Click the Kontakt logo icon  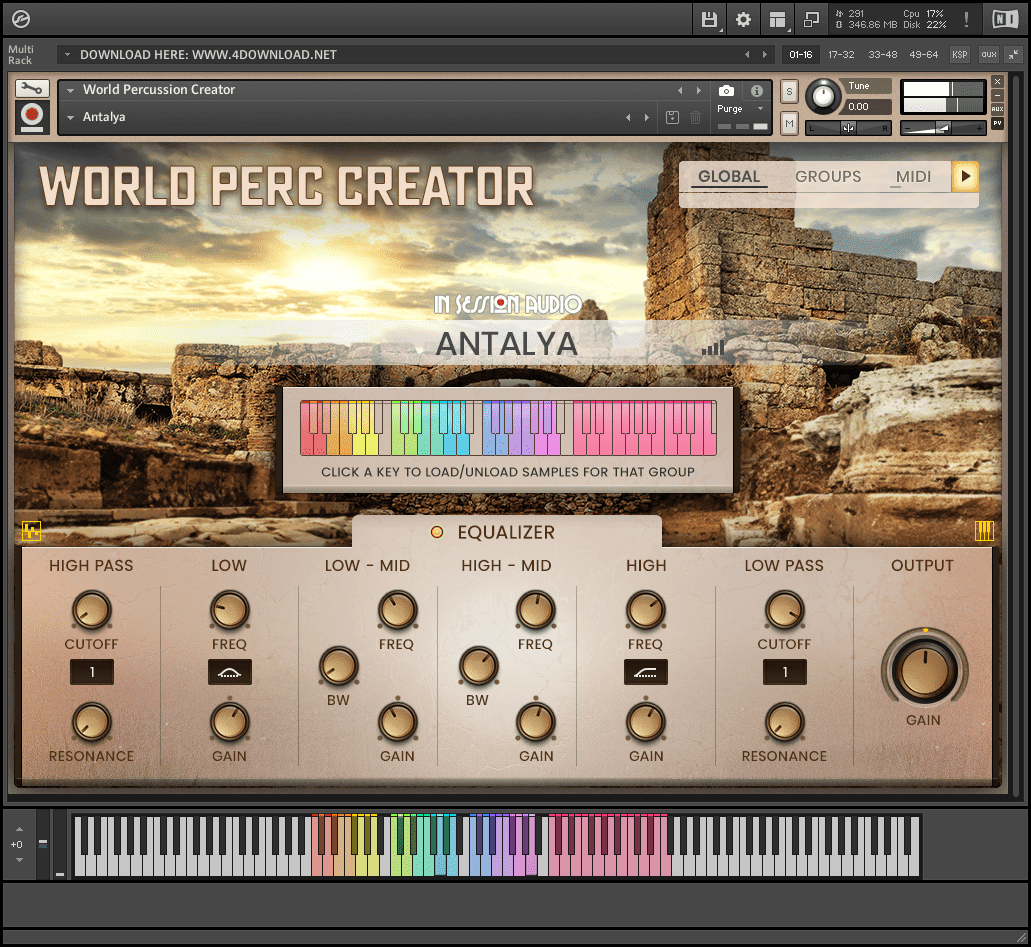(x=21, y=20)
